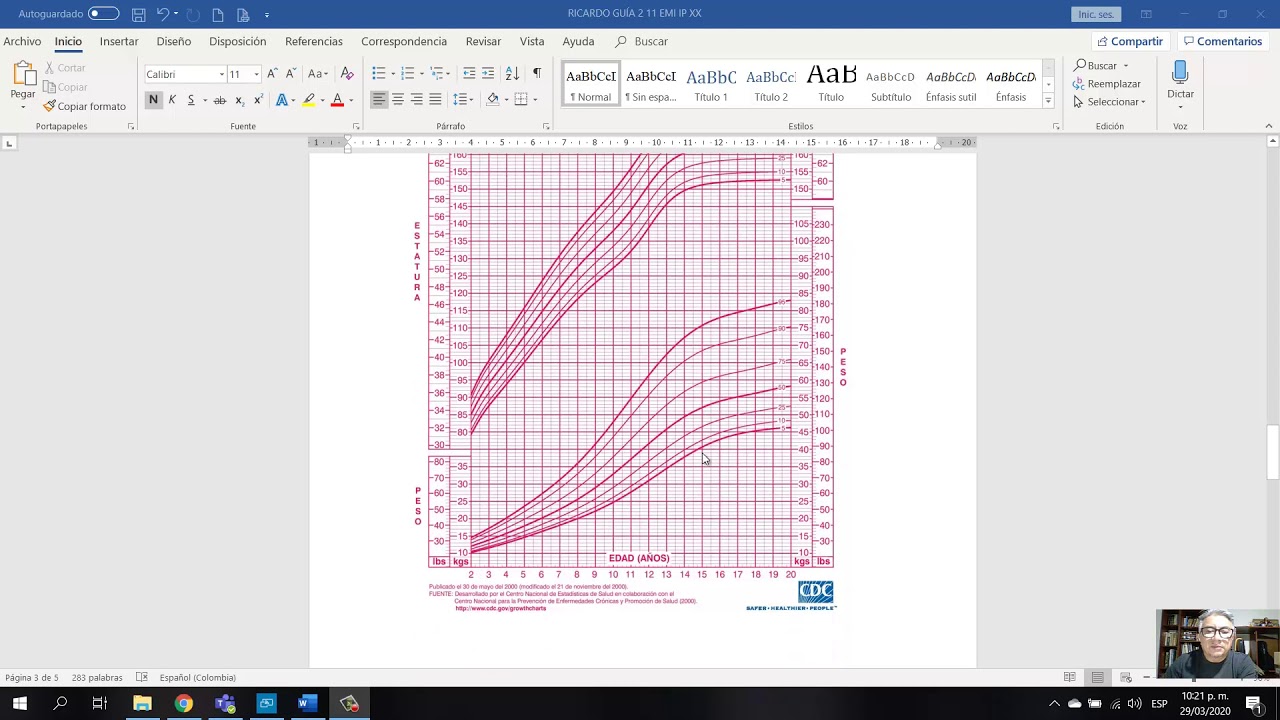Screen dimensions: 1280x720
Task: Toggle italic (K) formatting
Action: point(172,100)
